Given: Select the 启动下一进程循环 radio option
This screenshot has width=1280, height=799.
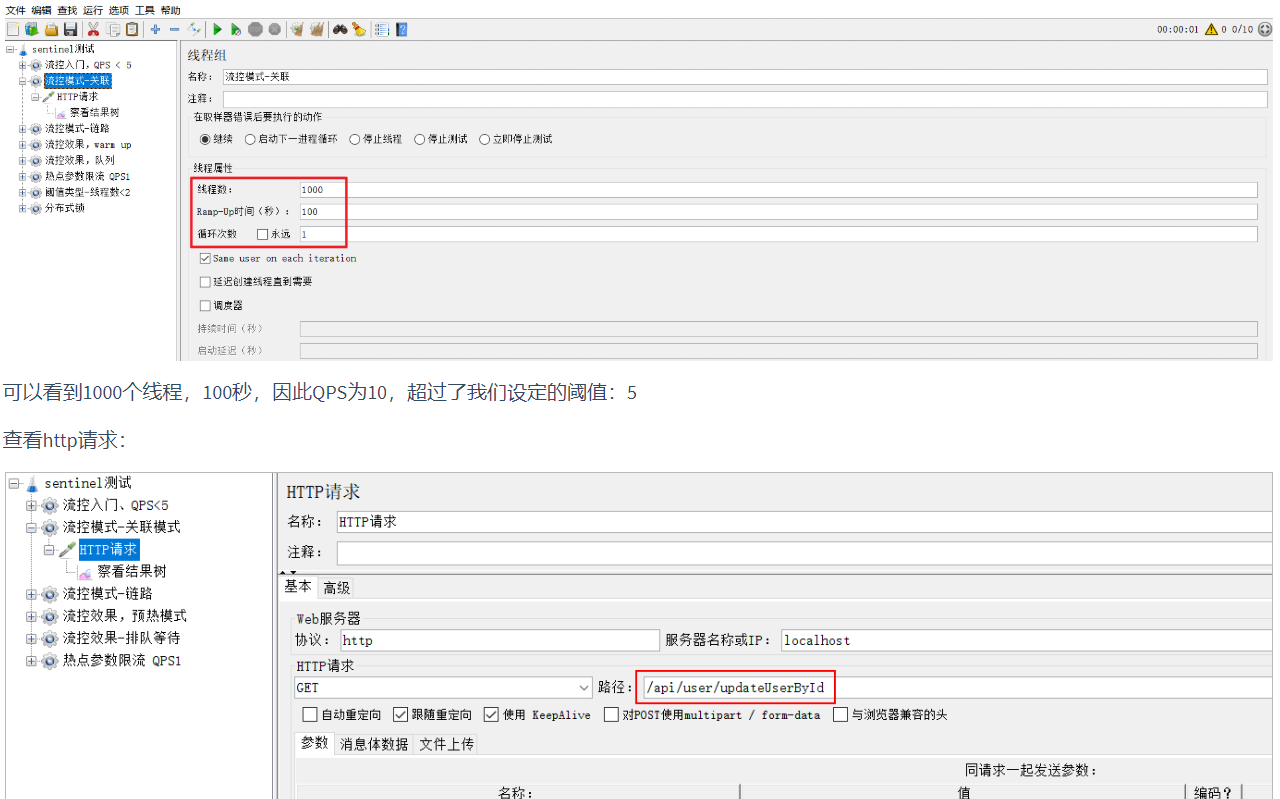Looking at the screenshot, I should [250, 139].
